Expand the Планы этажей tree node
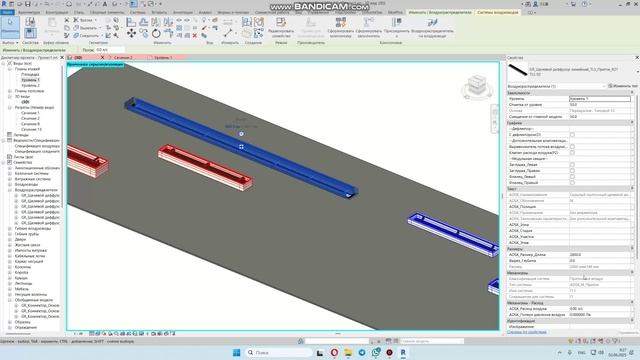640x360 pixels. (x=10, y=69)
